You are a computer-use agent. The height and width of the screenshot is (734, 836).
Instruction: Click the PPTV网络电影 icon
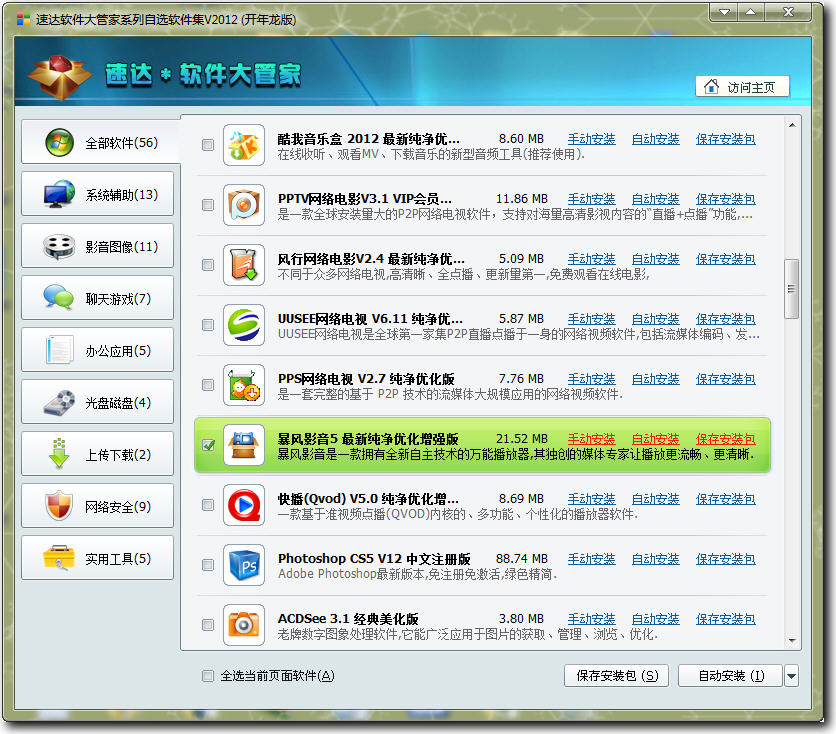point(243,205)
